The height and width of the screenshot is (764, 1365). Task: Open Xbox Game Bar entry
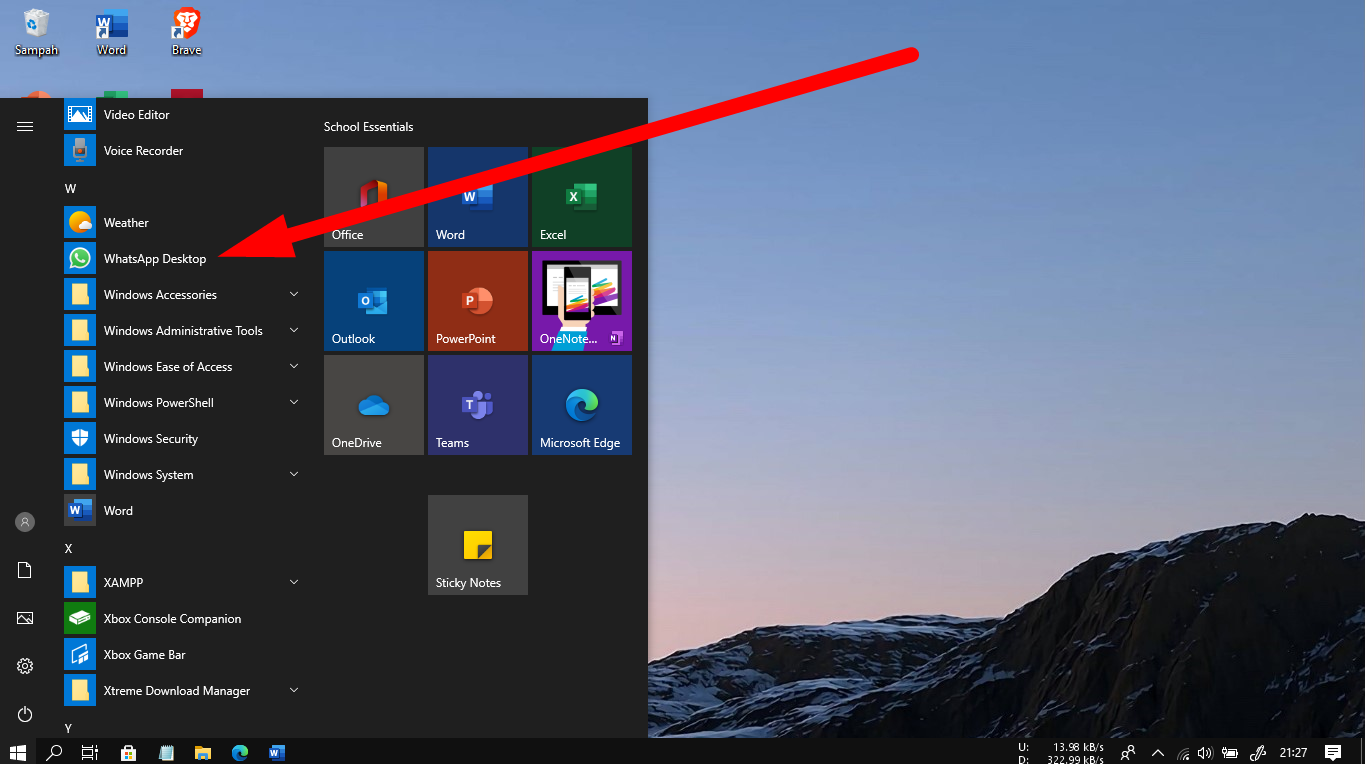tap(180, 655)
